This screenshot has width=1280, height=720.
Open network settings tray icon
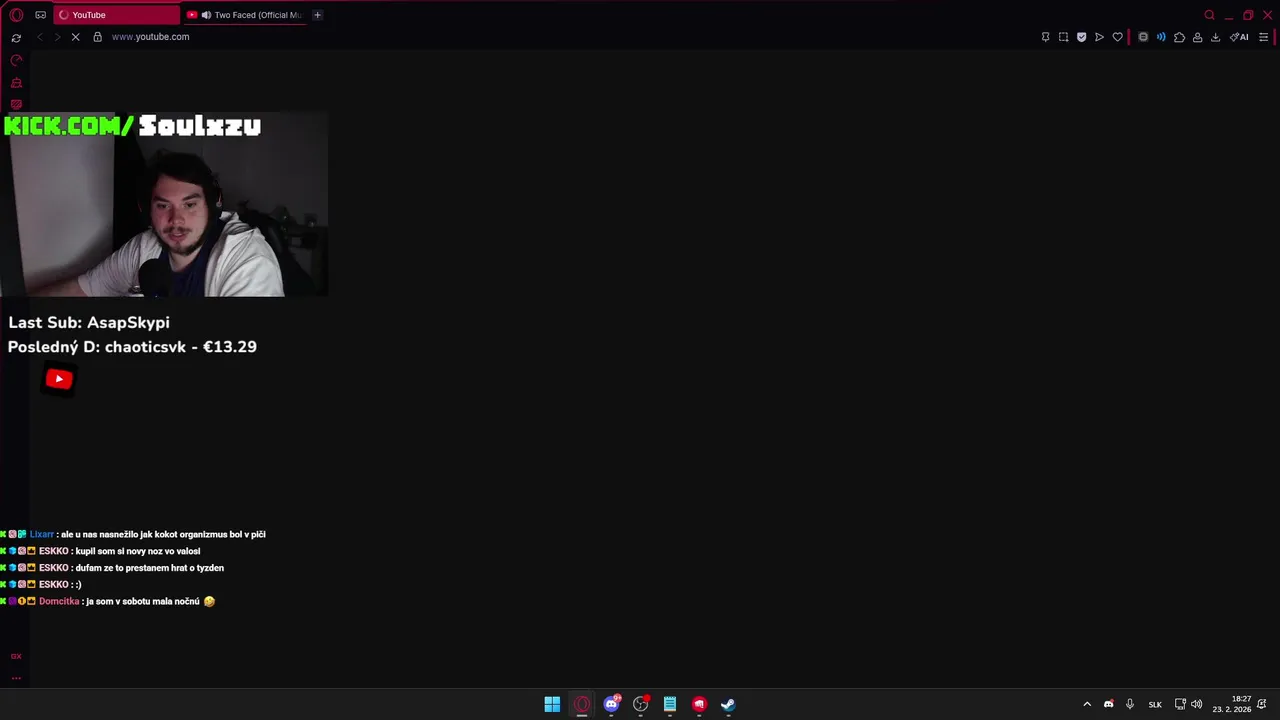coord(1180,704)
